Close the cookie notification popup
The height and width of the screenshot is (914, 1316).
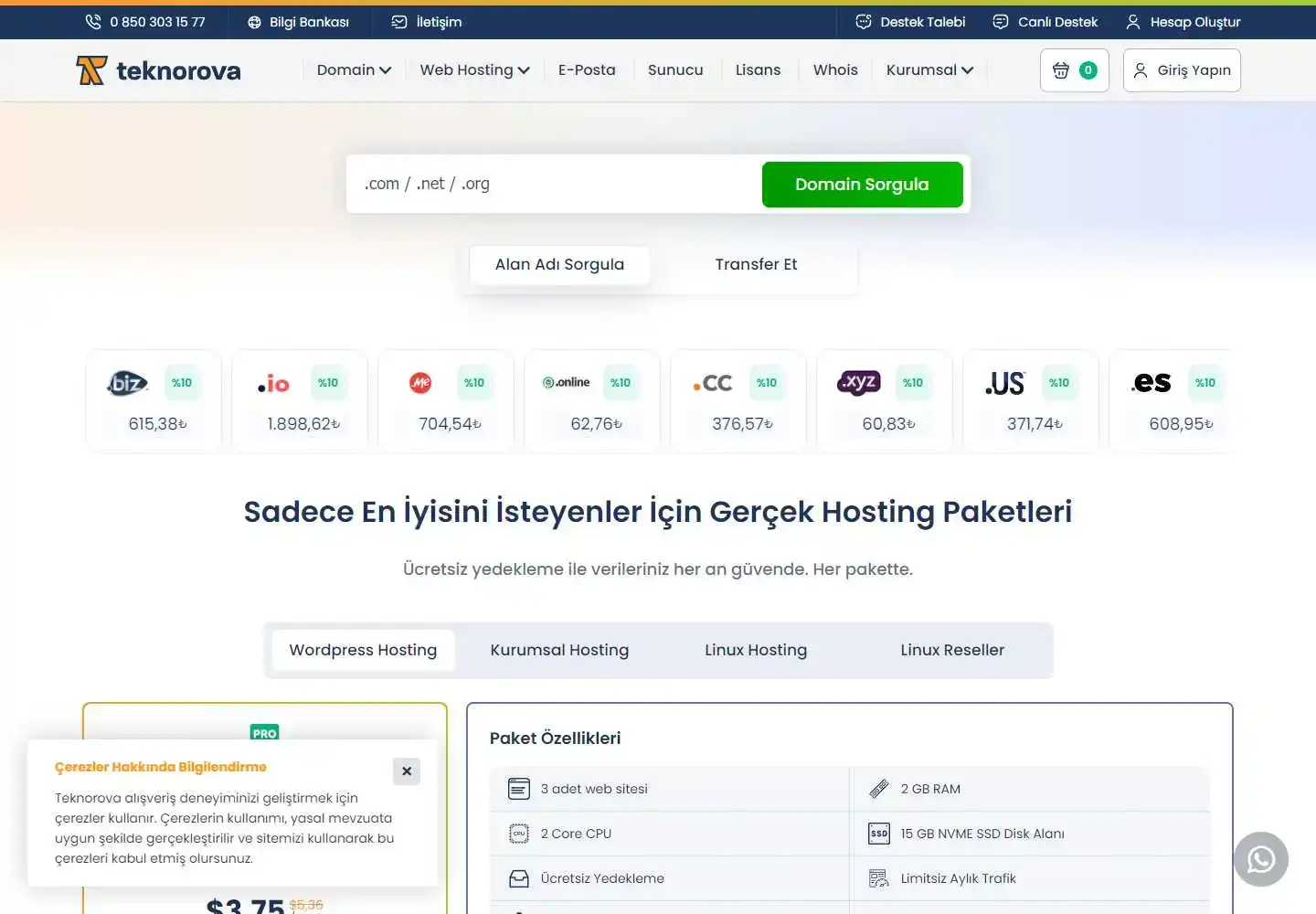coord(407,771)
